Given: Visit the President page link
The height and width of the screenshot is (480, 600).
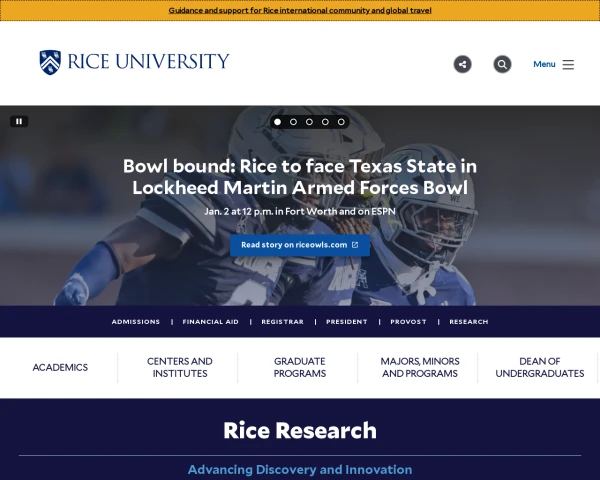Looking at the screenshot, I should click(346, 322).
